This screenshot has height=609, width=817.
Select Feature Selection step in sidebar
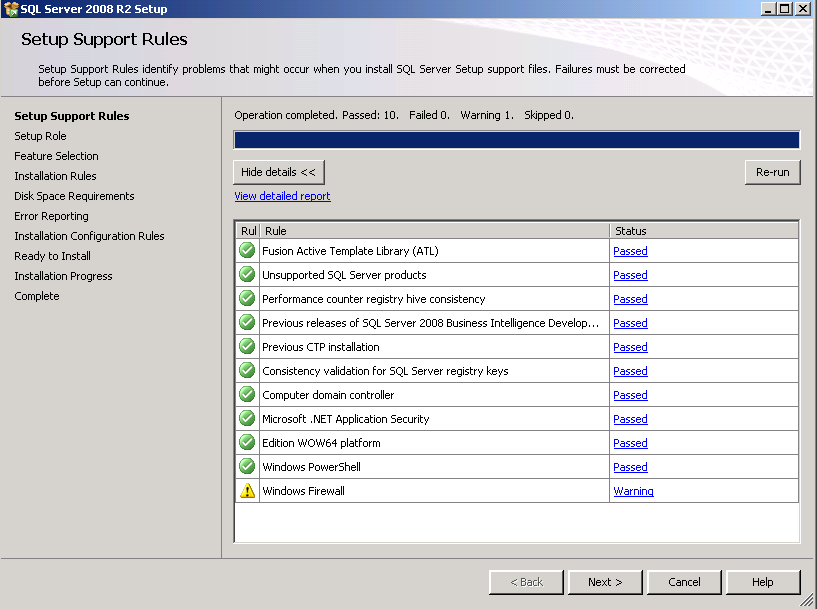tap(56, 156)
